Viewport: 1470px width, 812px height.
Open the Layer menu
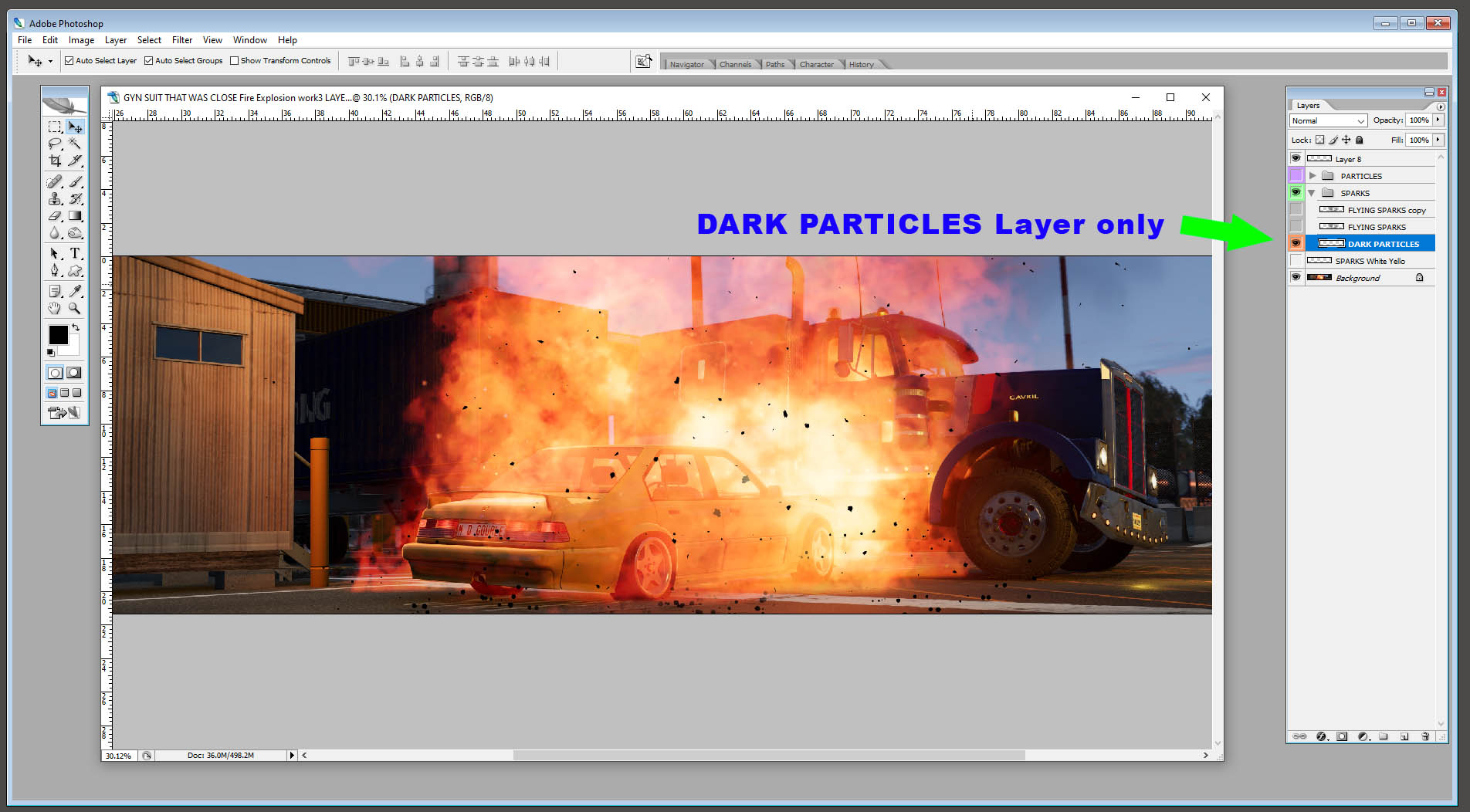[116, 40]
